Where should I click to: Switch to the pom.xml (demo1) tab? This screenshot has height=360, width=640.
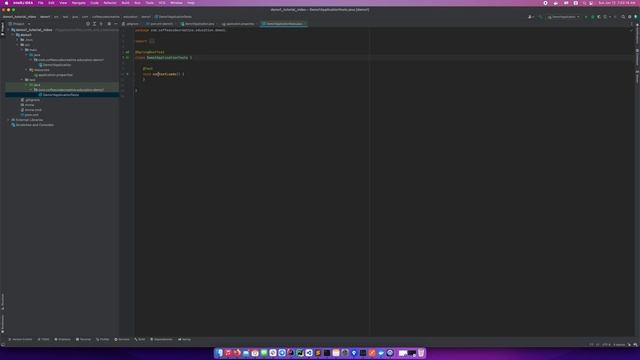160,24
